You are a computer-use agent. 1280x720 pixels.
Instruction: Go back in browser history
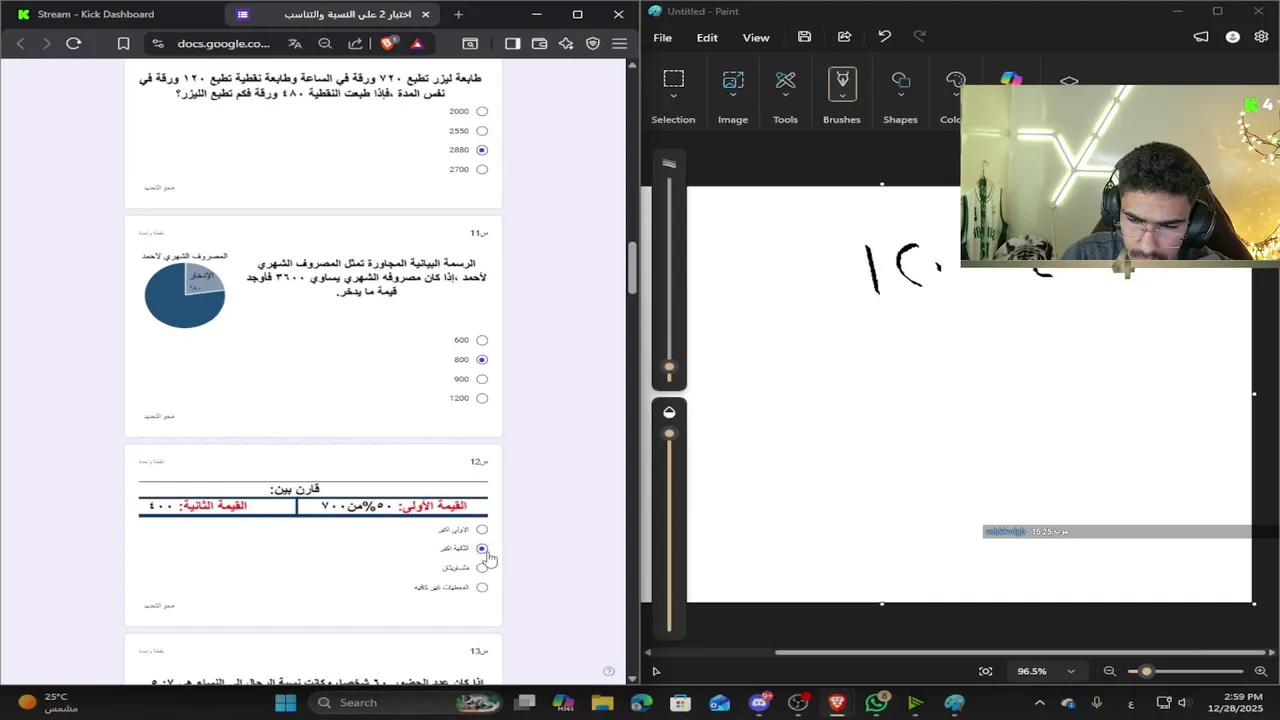pos(20,43)
